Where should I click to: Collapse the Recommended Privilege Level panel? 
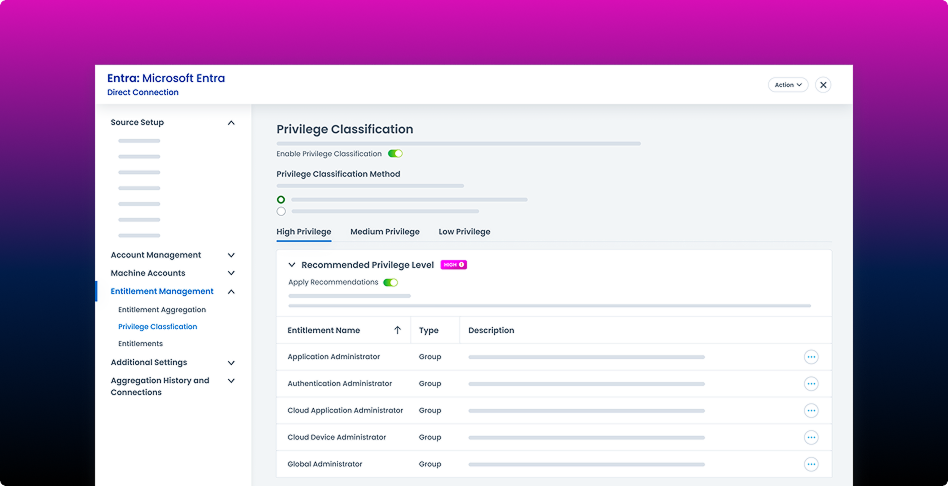pos(291,265)
